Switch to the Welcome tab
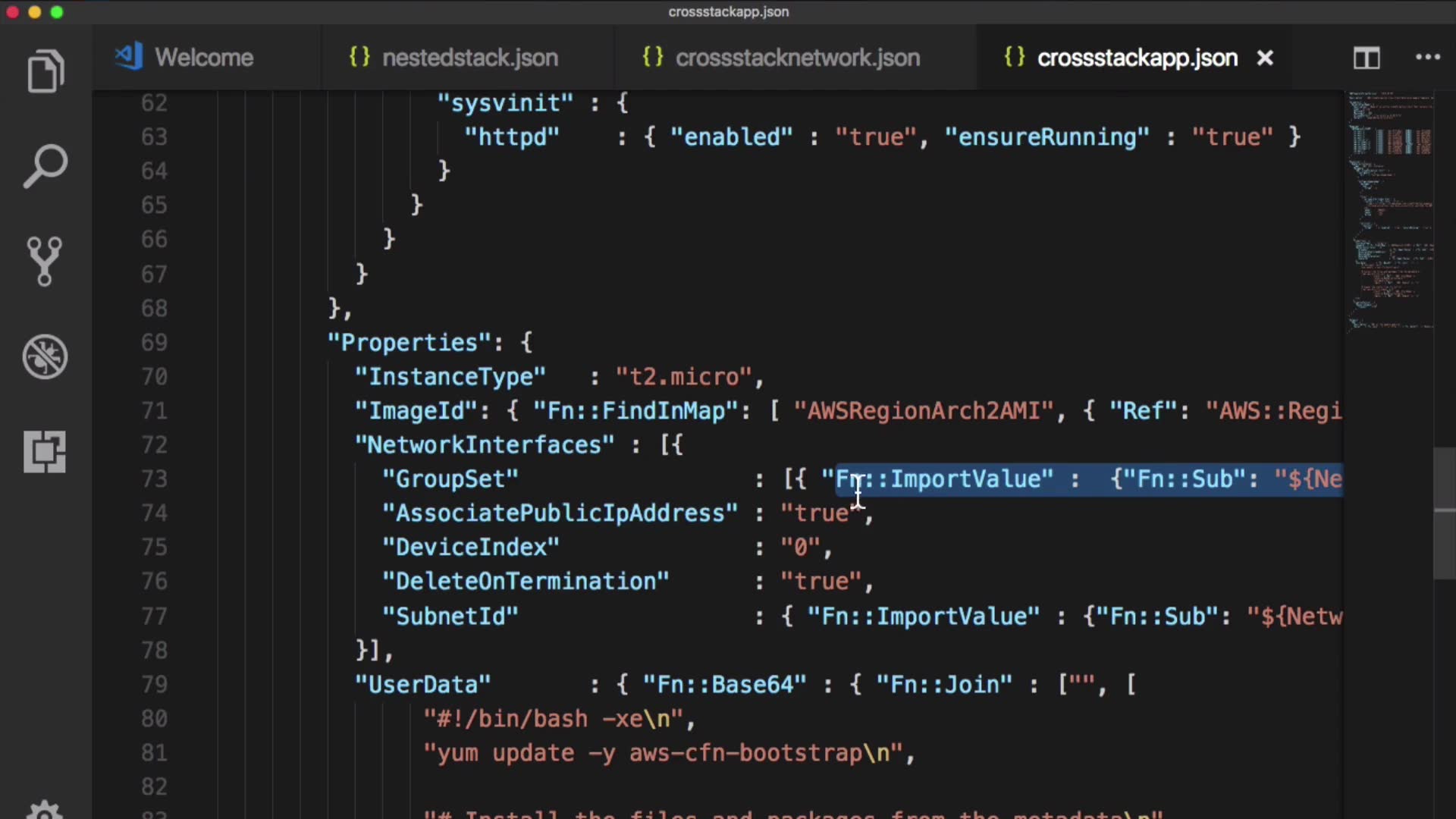The image size is (1456, 819). (x=203, y=58)
